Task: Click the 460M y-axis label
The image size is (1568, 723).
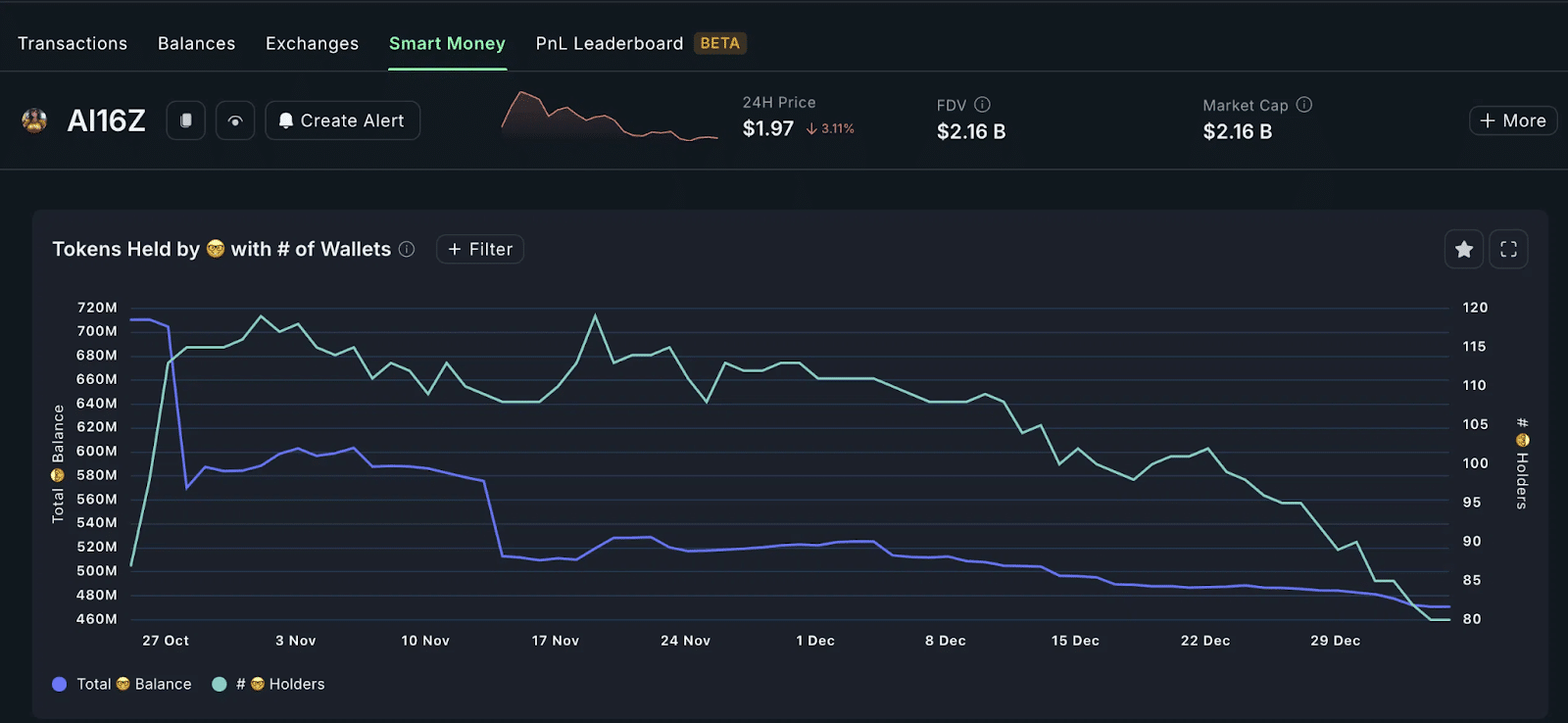Action: click(x=97, y=619)
